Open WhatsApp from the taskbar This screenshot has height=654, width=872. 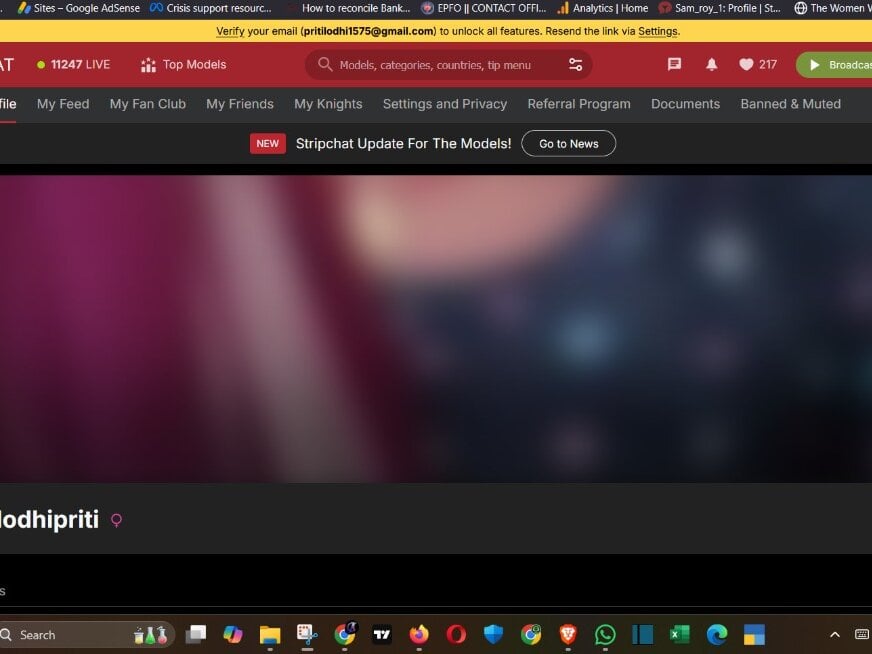605,634
